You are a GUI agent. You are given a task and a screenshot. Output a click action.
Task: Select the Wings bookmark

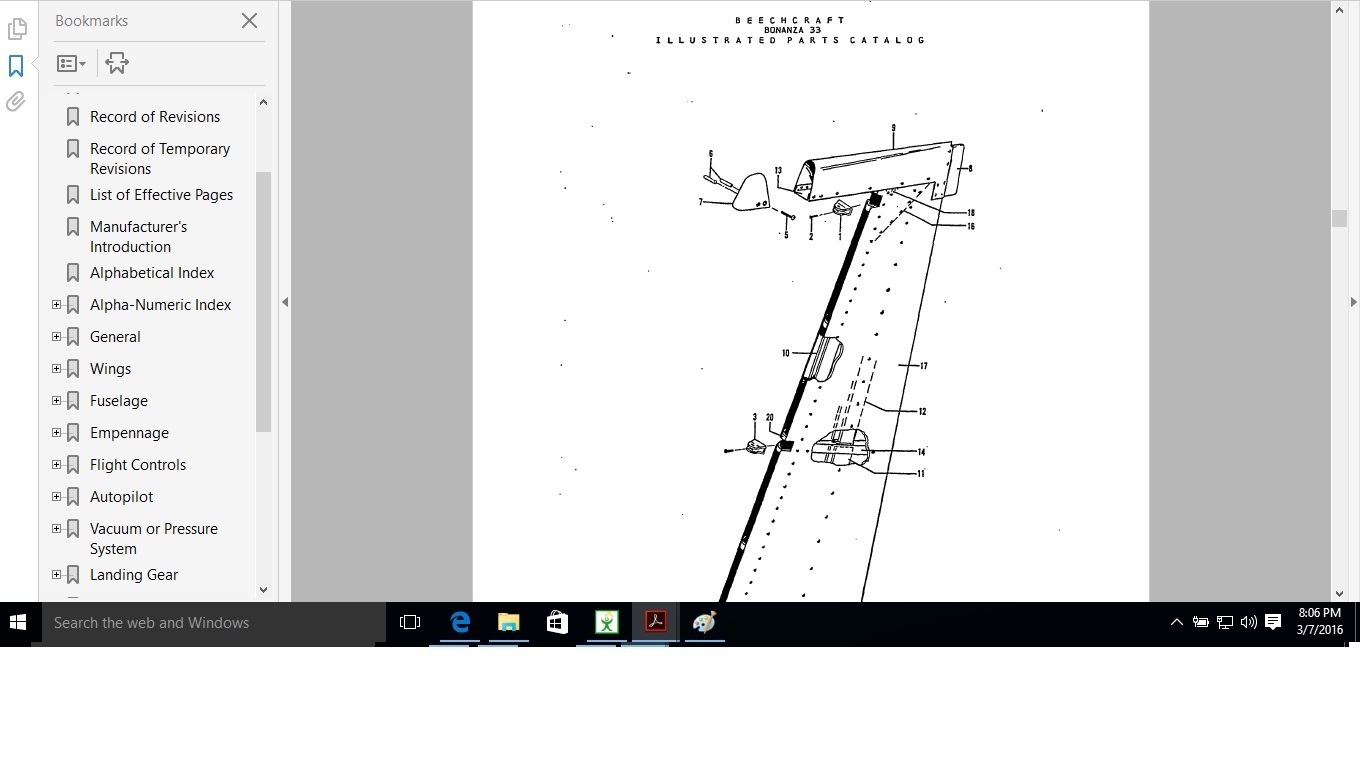pos(110,369)
